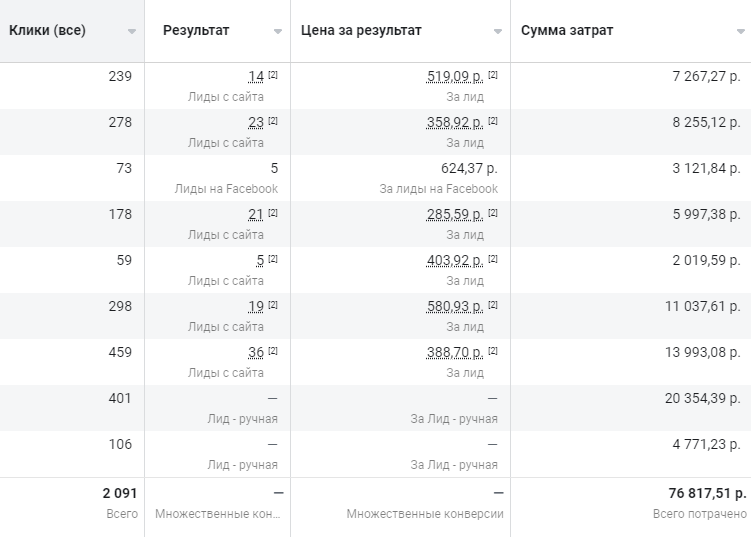Click the [2] footnote next to 403,92 р.

coord(493,259)
